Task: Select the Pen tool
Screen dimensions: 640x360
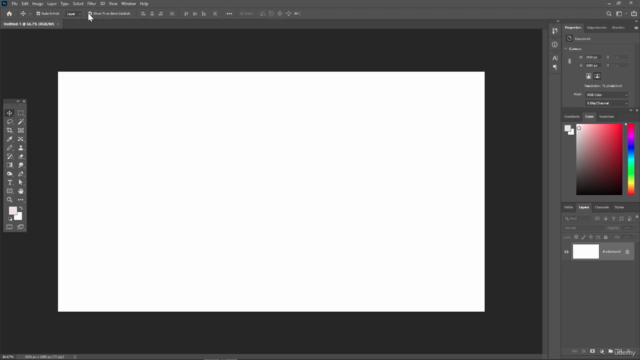Action: [x=21, y=174]
